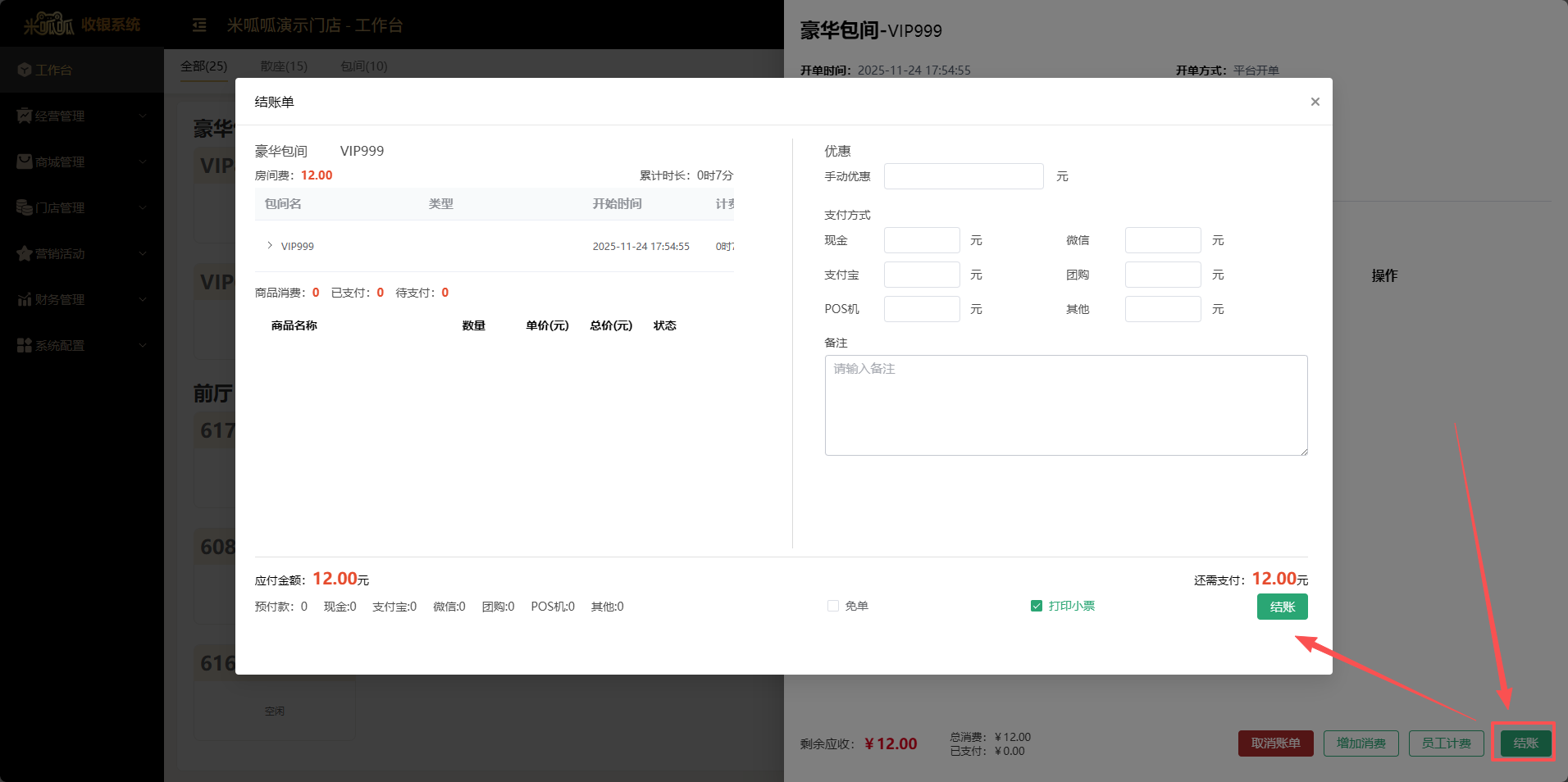Click the 经营管理 sidebar icon
The height and width of the screenshot is (782, 1568).
[x=25, y=116]
